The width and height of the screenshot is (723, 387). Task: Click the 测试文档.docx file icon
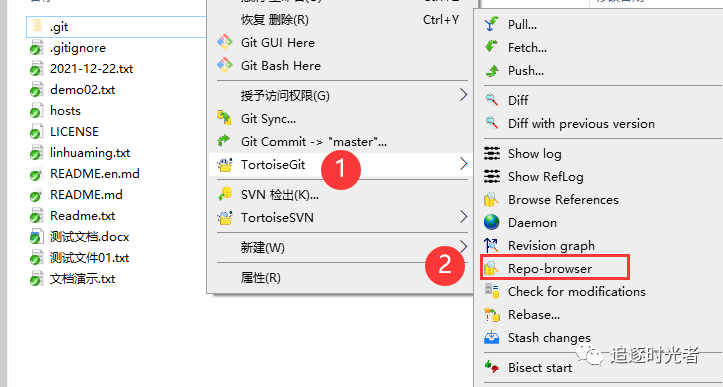coord(36,237)
